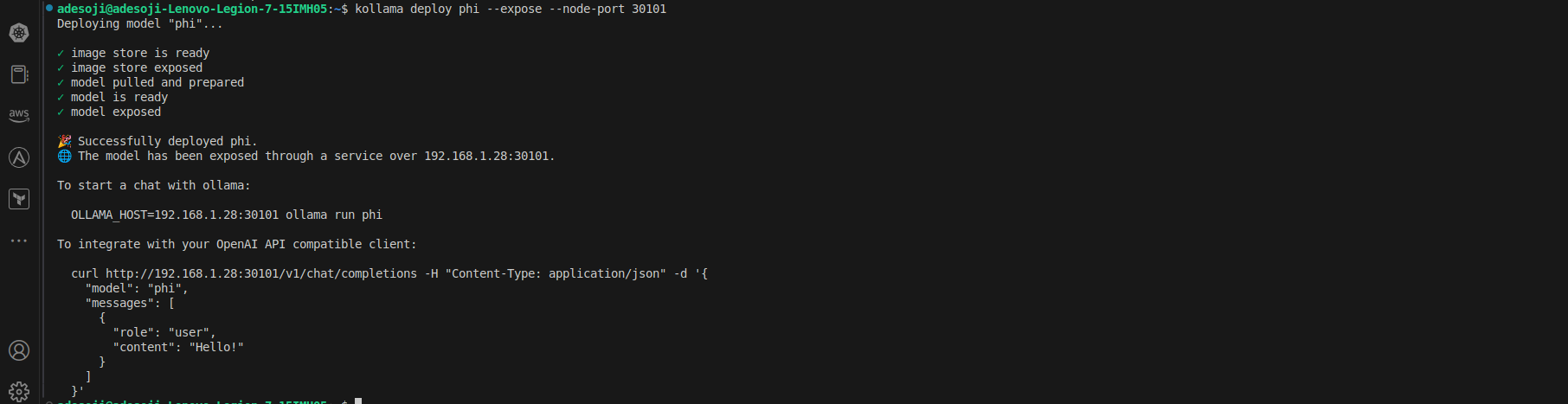Click the terminal cursor at the bottom prompt

pyautogui.click(x=358, y=401)
